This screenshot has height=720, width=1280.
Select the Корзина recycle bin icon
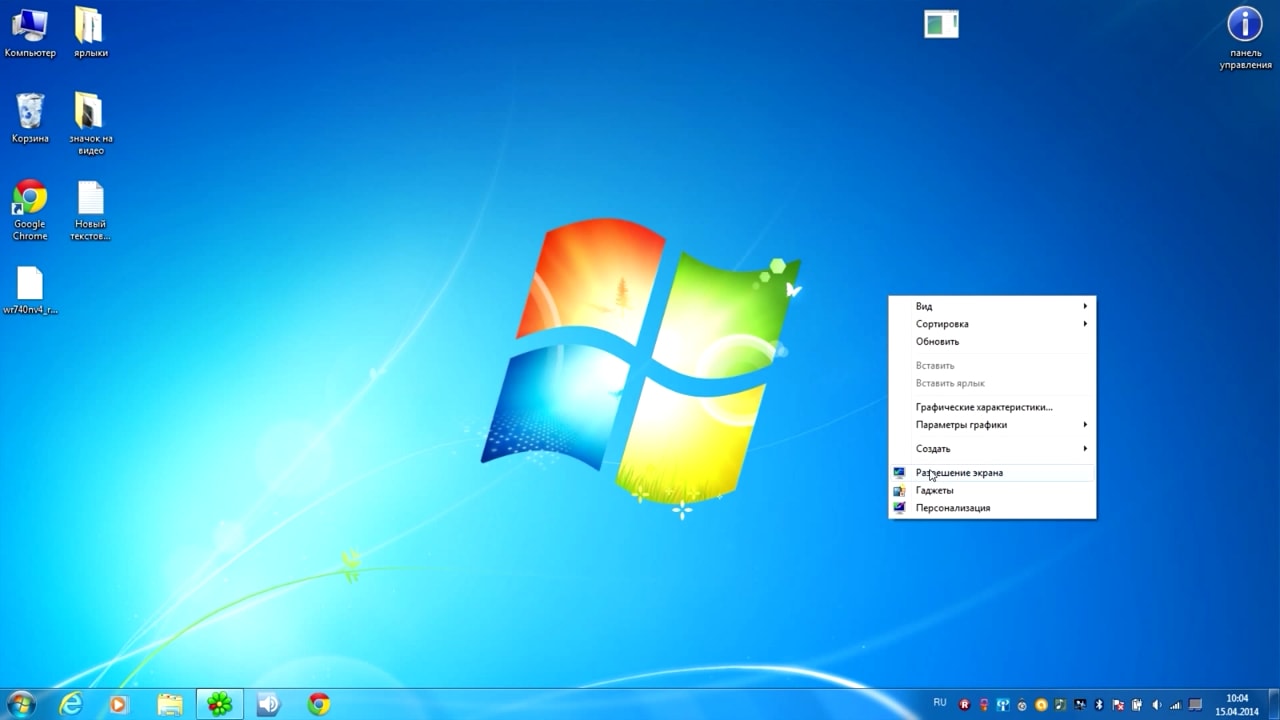tap(30, 118)
